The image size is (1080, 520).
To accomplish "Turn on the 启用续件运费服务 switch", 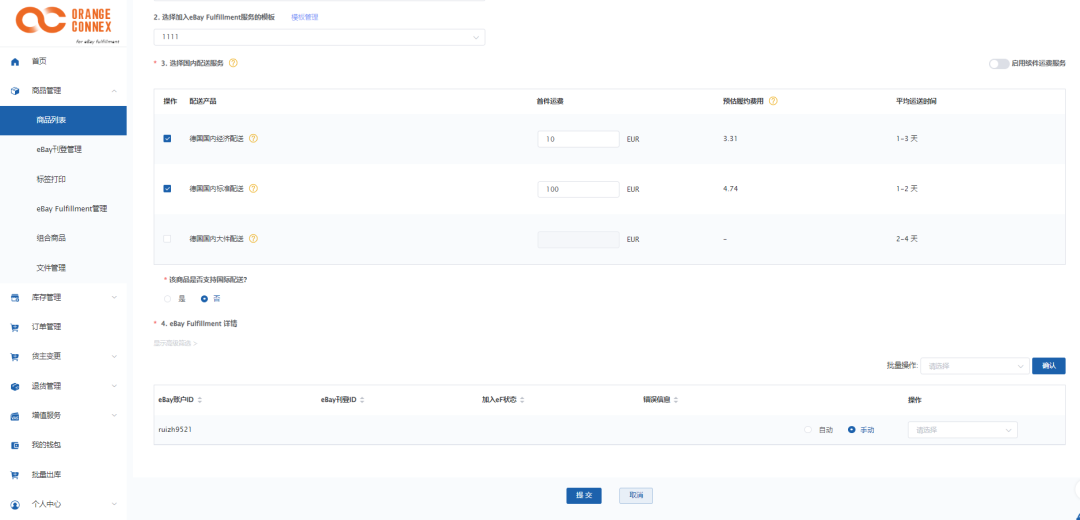I will pyautogui.click(x=998, y=63).
